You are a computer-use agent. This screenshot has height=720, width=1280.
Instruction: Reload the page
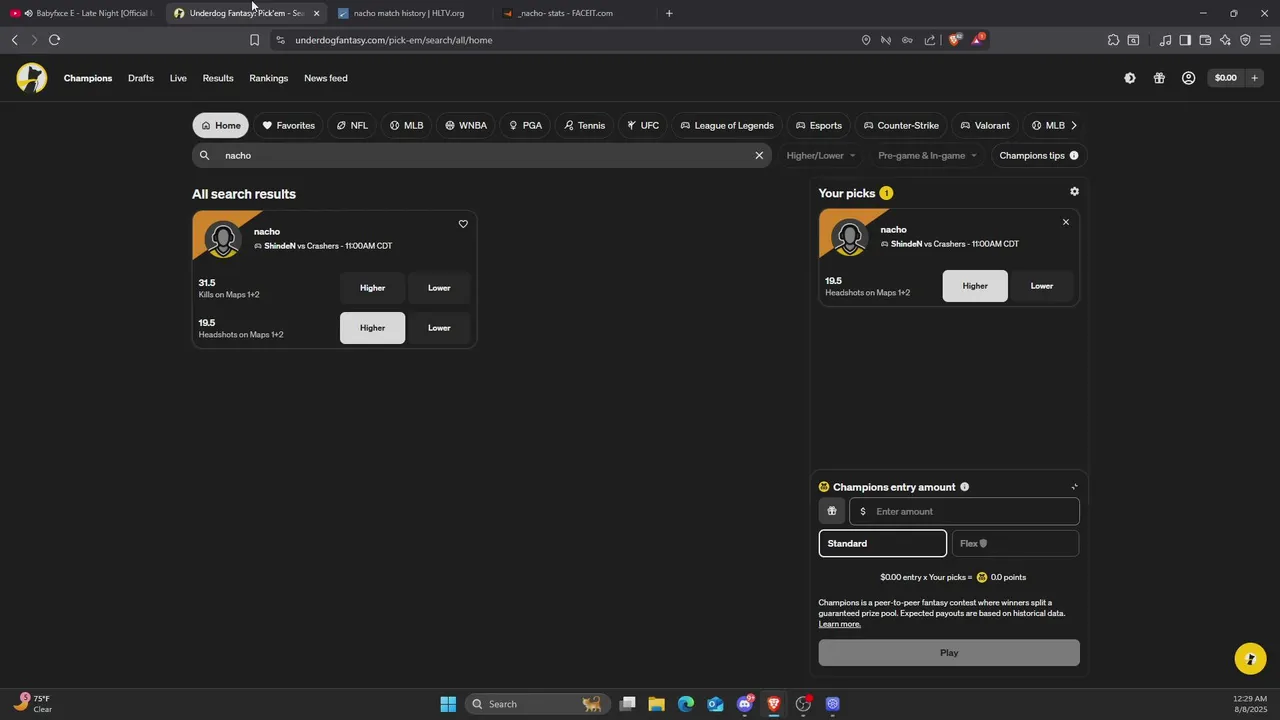[x=54, y=40]
